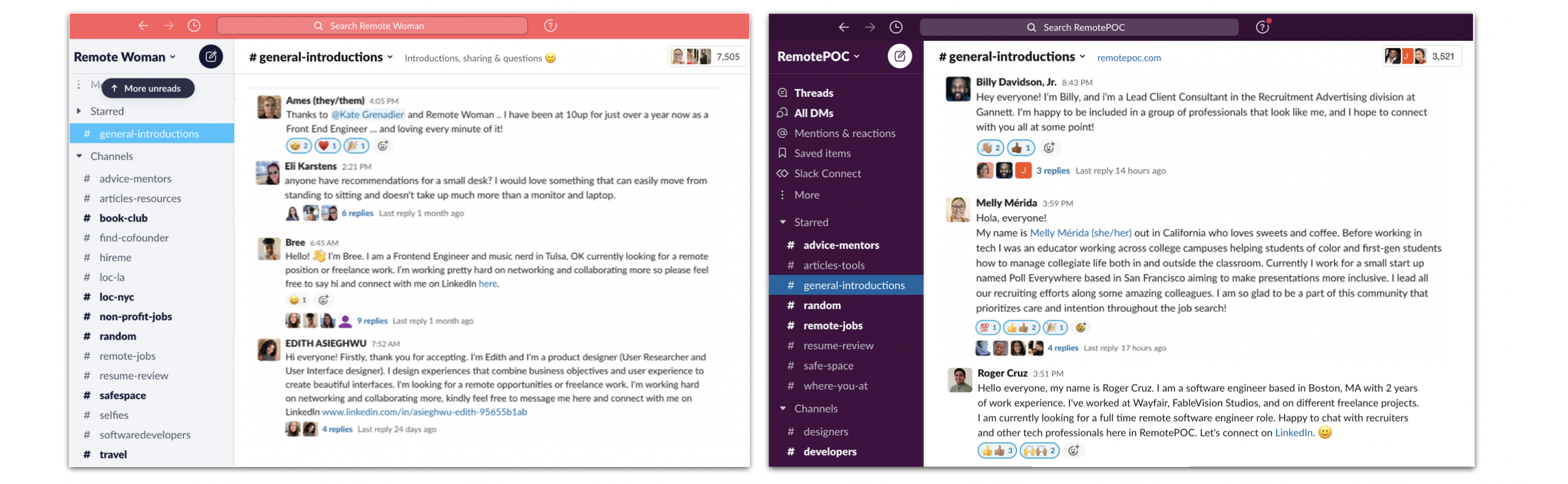The image size is (1568, 484).
Task: Open Remote Woman workspace dropdown
Action: 125,57
